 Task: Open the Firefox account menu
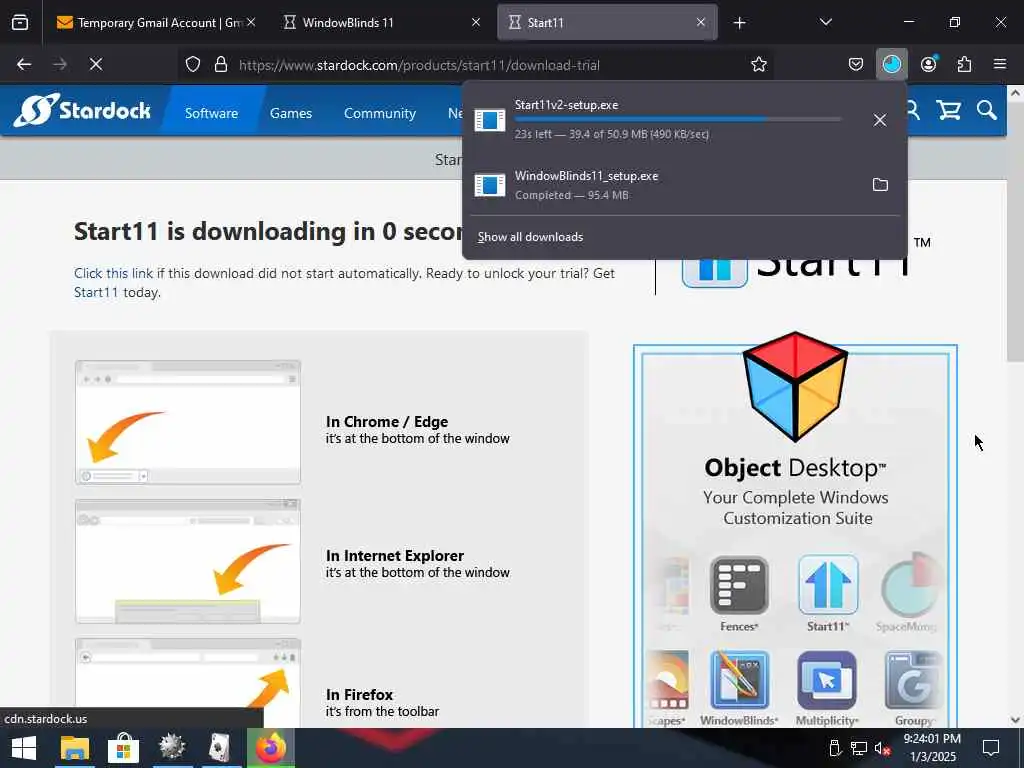[x=928, y=64]
